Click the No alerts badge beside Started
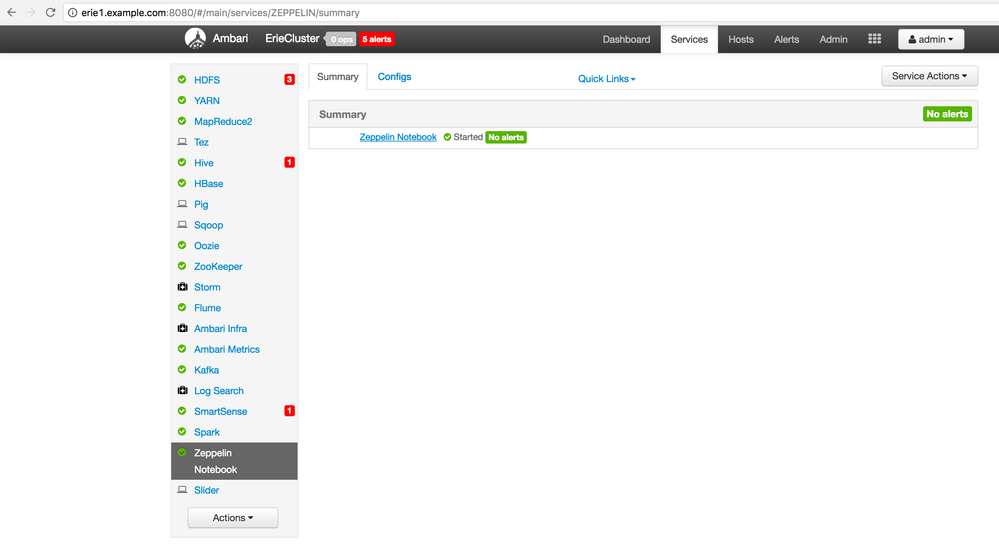Screen dimensions: 999x546 506,137
